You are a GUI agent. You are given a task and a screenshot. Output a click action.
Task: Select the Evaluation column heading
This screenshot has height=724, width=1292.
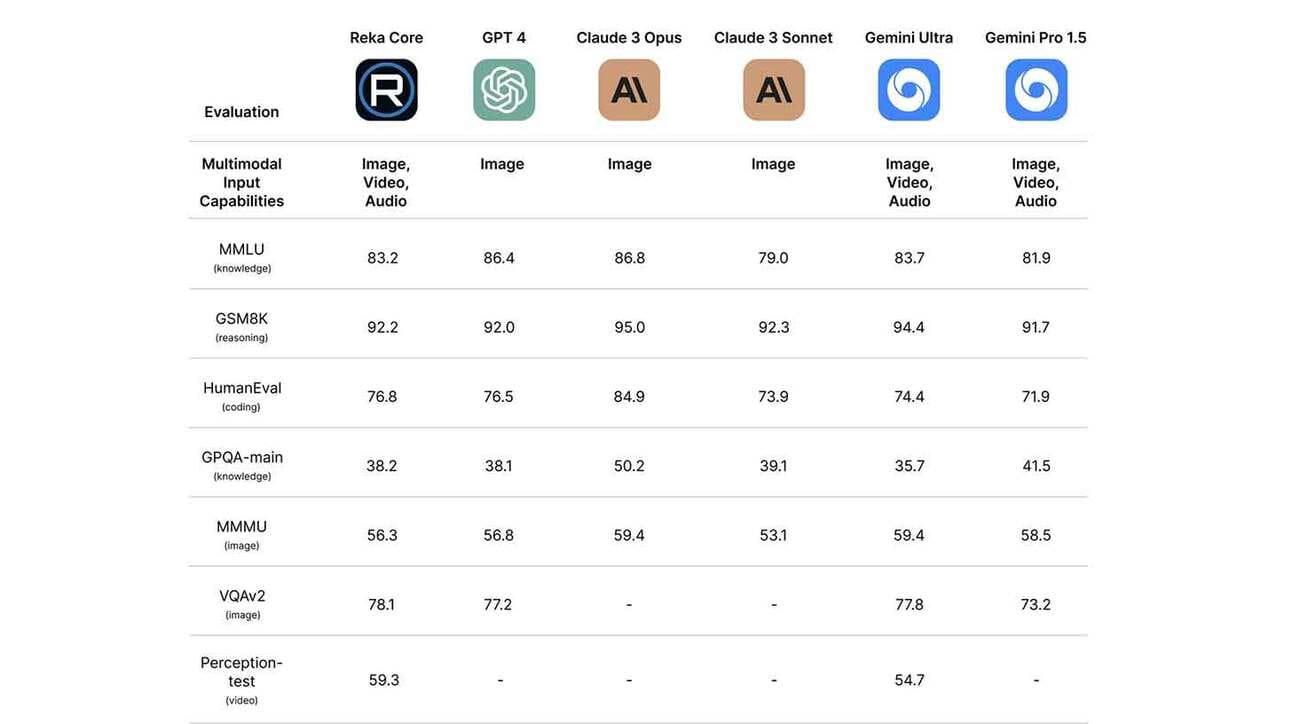(241, 112)
